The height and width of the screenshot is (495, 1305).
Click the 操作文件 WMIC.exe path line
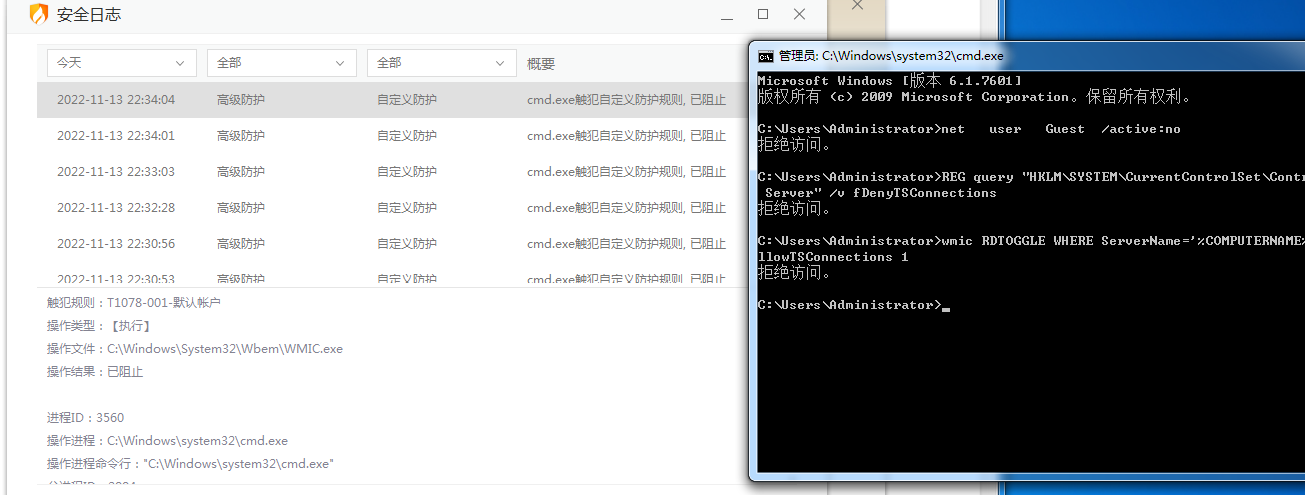pos(195,349)
